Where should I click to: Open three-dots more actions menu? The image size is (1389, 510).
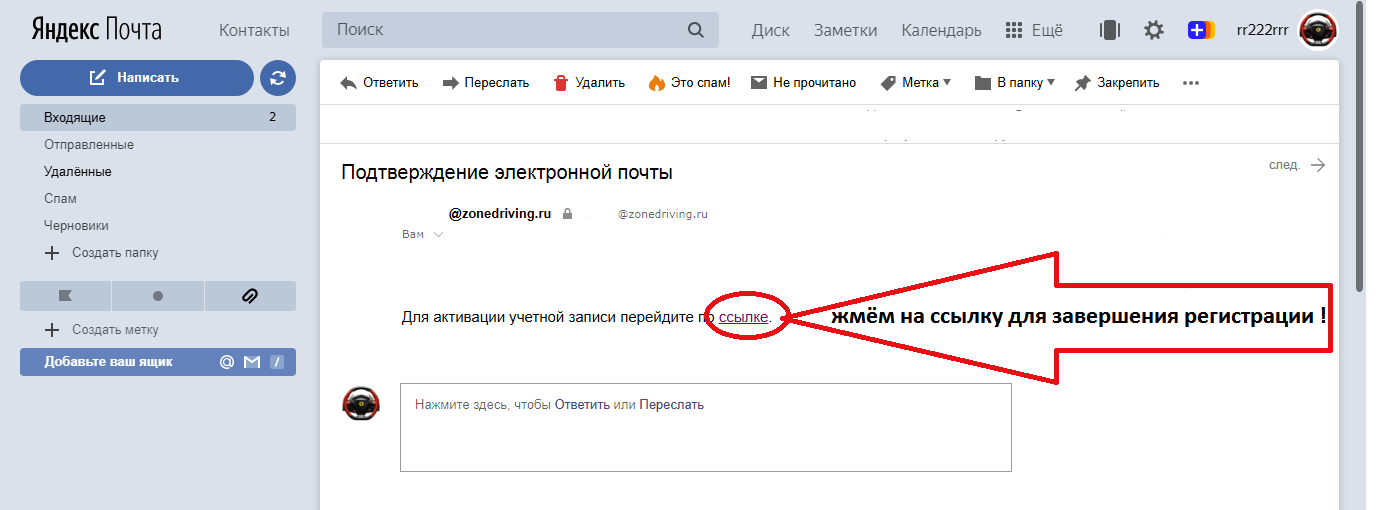pos(1190,83)
